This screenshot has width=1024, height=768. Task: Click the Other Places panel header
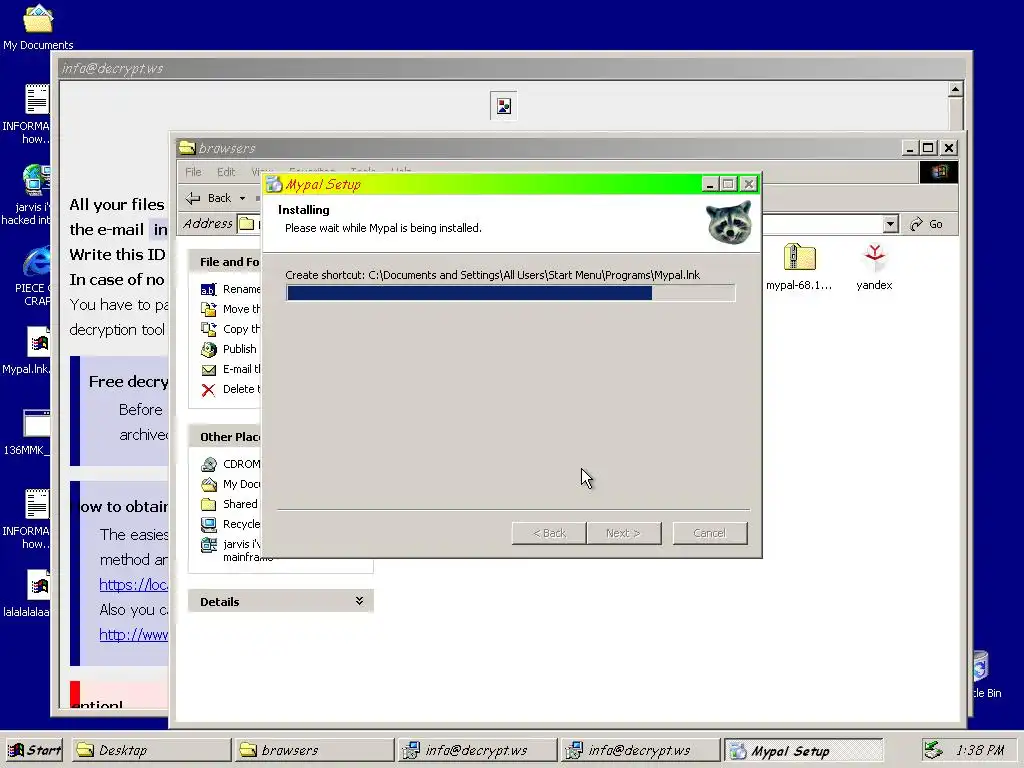coord(227,437)
